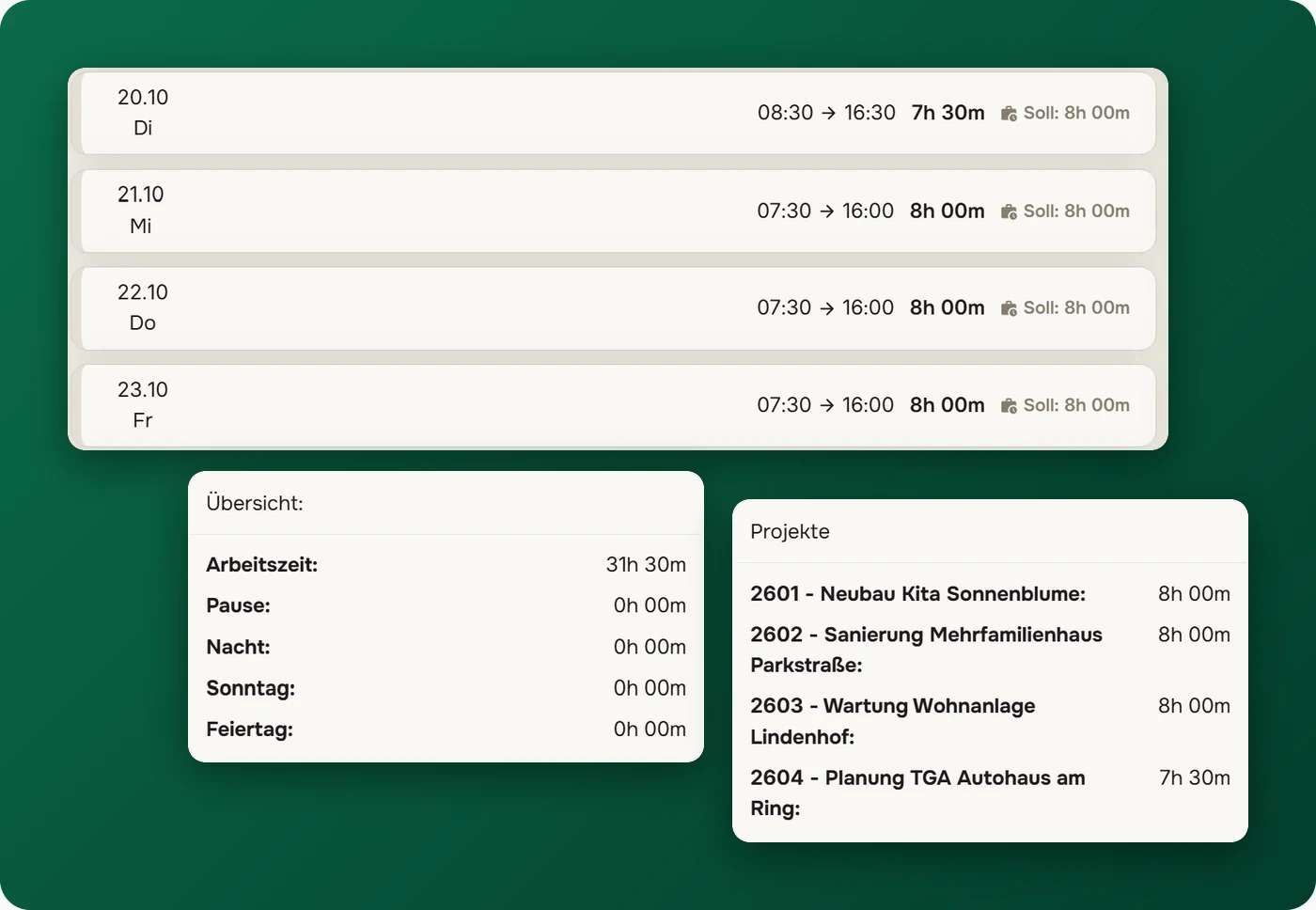Click Soll: 8h 00m text on 20.10

[x=1076, y=113]
